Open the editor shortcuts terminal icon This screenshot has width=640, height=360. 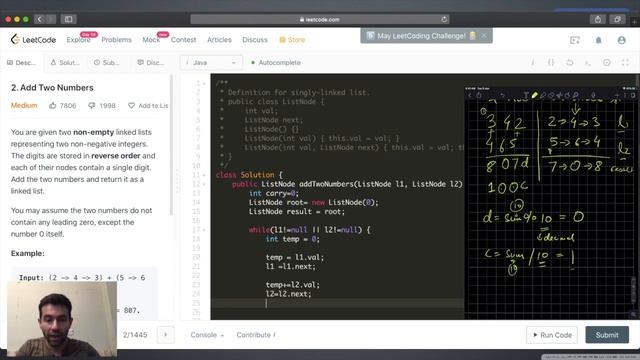point(588,62)
